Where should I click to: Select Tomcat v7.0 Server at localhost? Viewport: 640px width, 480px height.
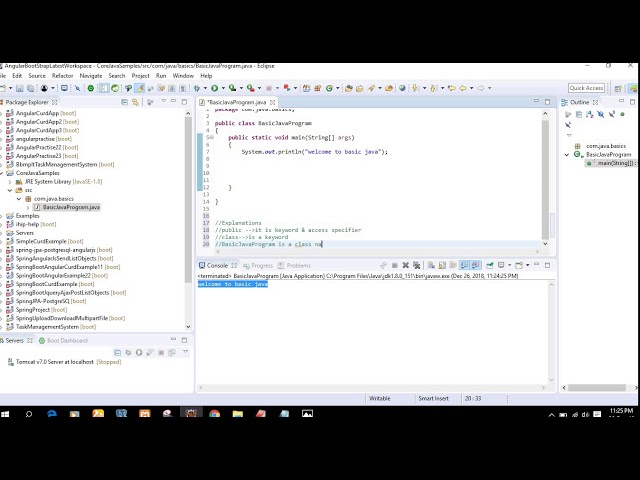point(64,362)
